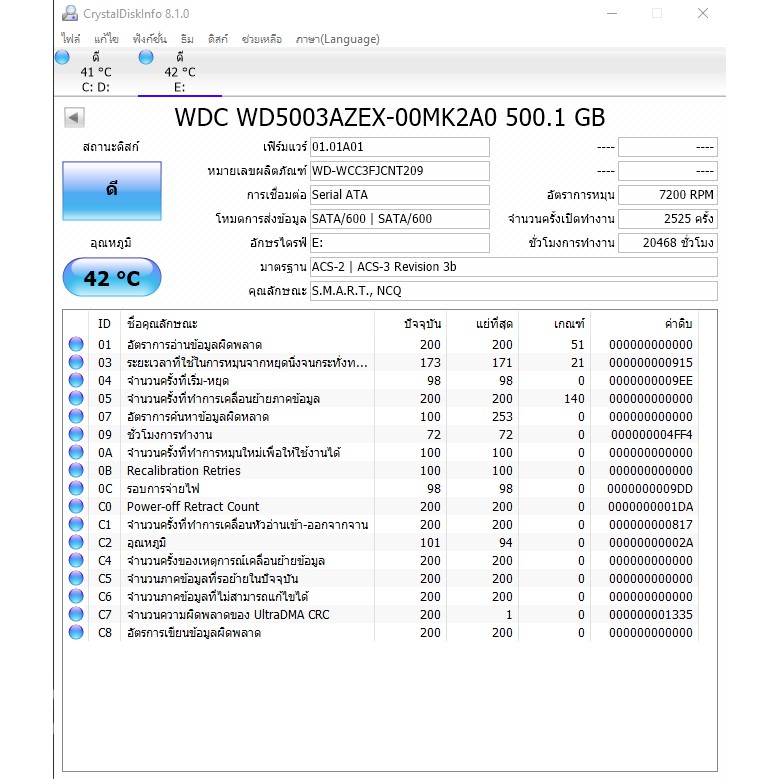Screen dimensions: 779x779
Task: Click the firmware field 01.01A01
Action: (x=399, y=147)
